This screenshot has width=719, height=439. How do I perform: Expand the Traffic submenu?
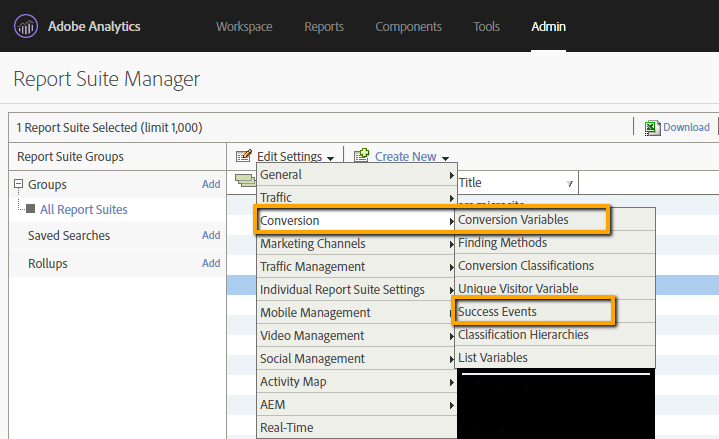357,197
